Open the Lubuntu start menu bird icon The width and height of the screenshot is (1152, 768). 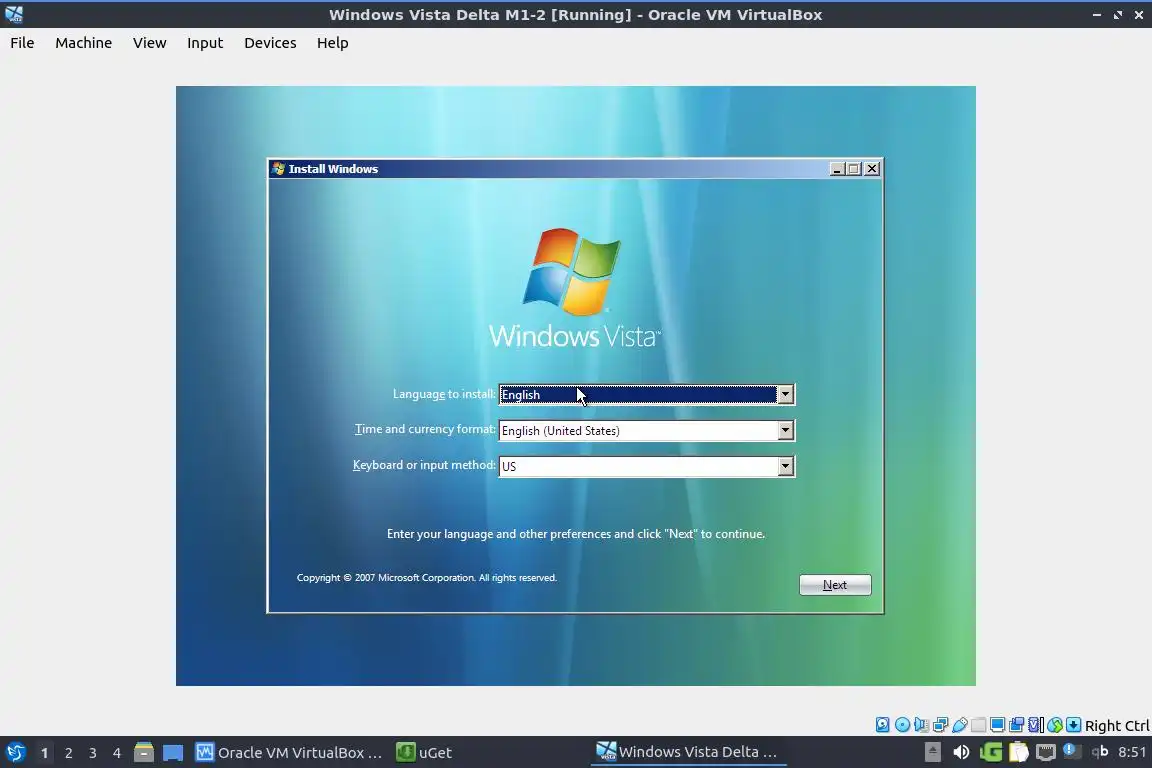pos(15,753)
